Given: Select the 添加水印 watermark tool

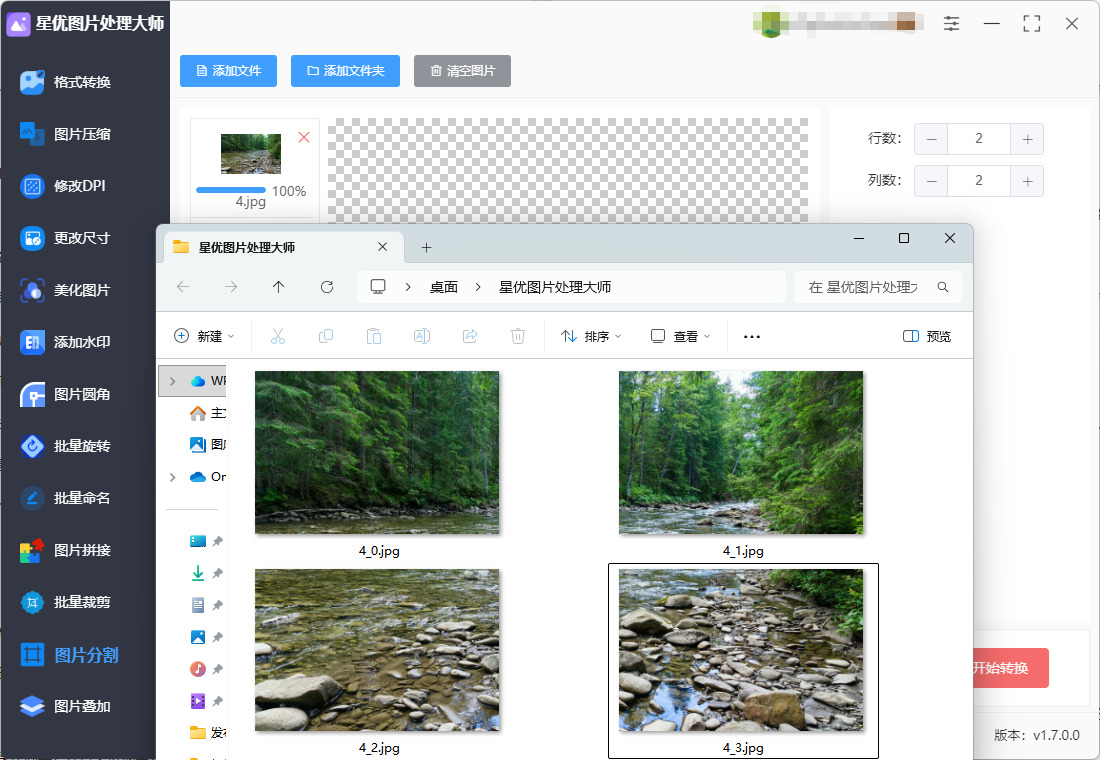Looking at the screenshot, I should coord(80,342).
